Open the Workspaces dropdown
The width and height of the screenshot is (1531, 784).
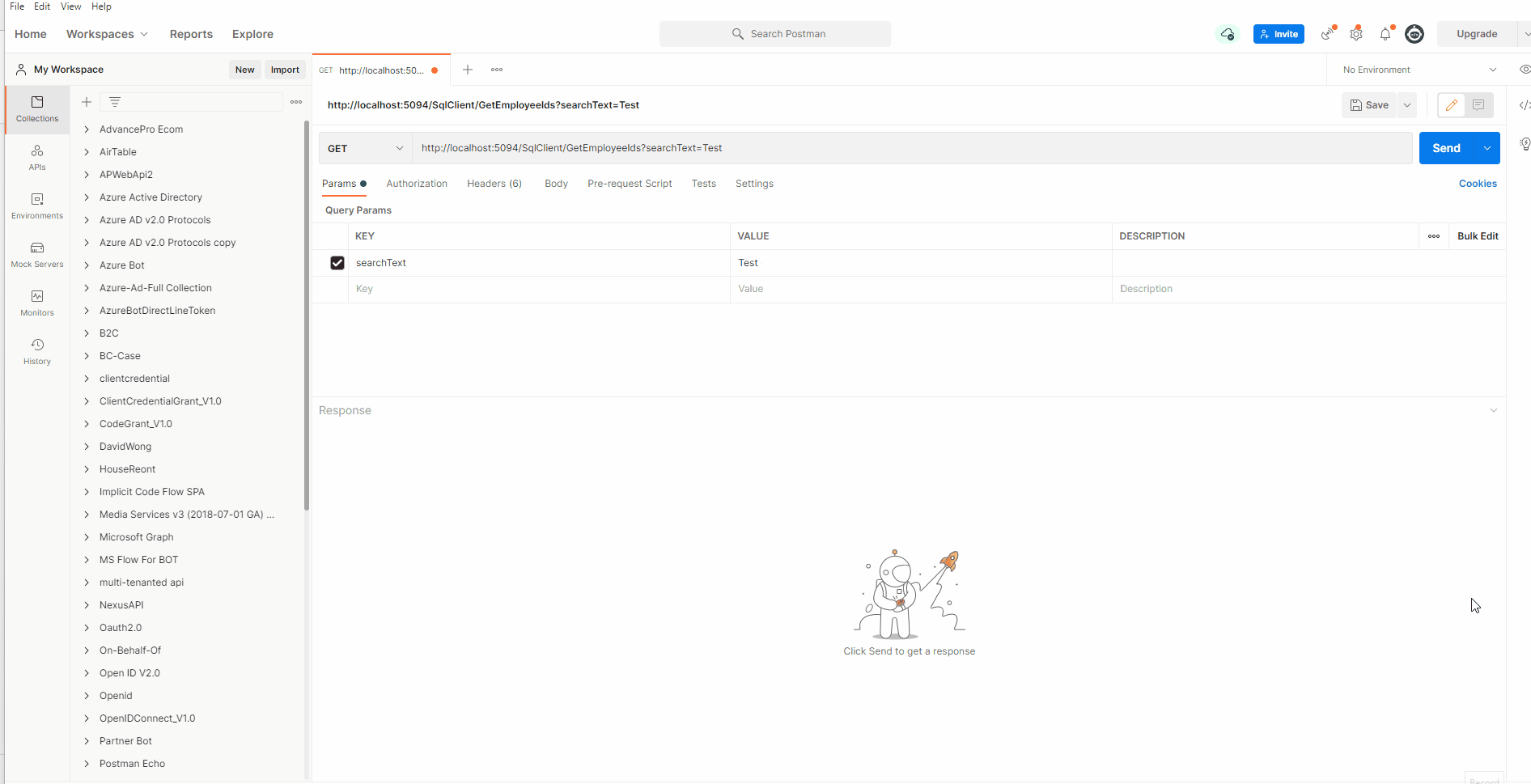point(107,34)
